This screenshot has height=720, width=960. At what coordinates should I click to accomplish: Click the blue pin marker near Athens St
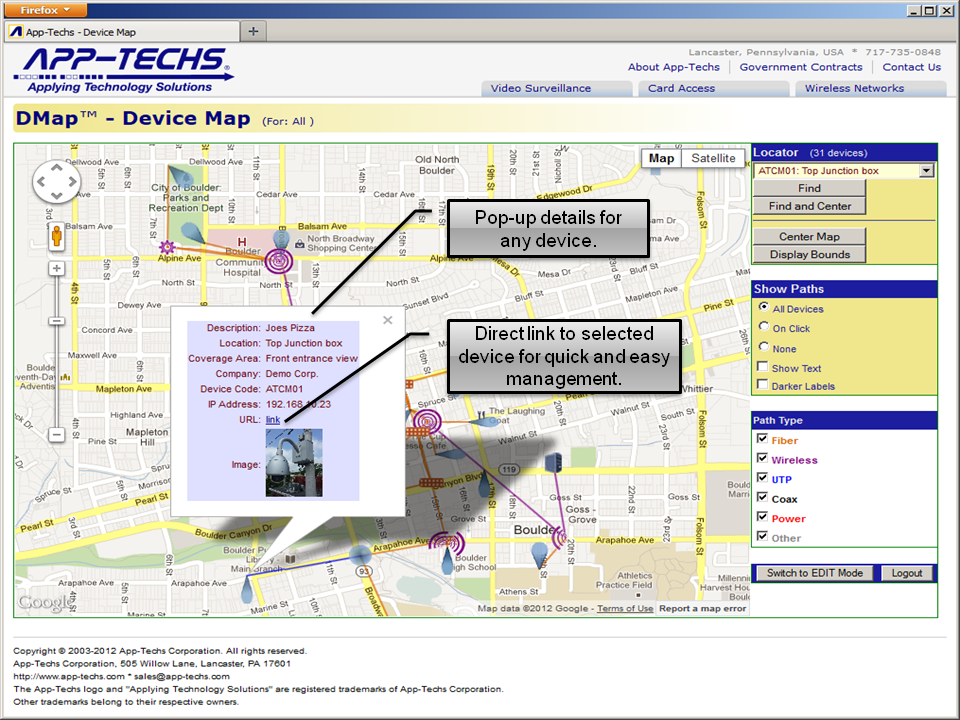pos(539,555)
